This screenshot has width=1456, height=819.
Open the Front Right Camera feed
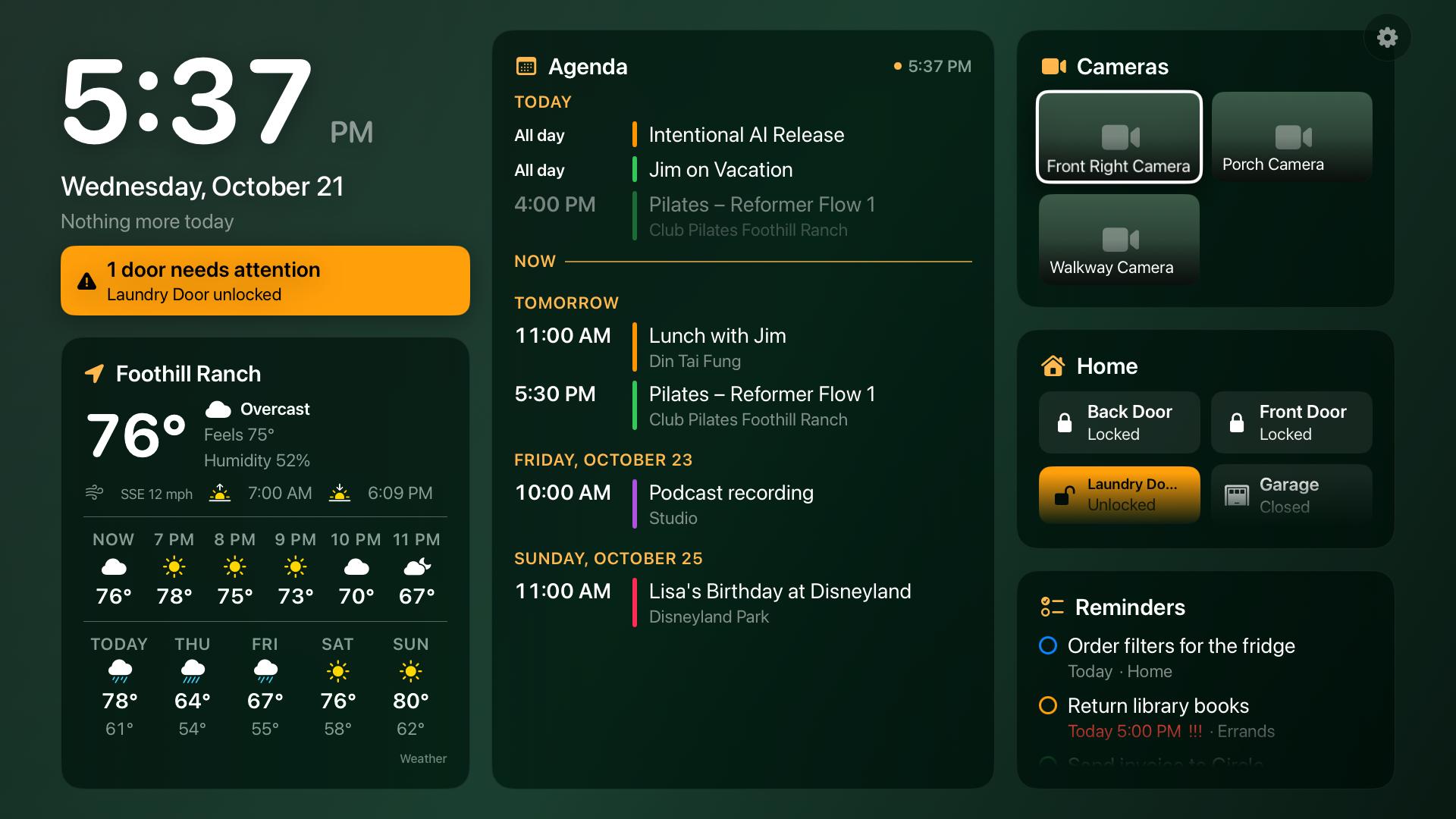point(1119,136)
